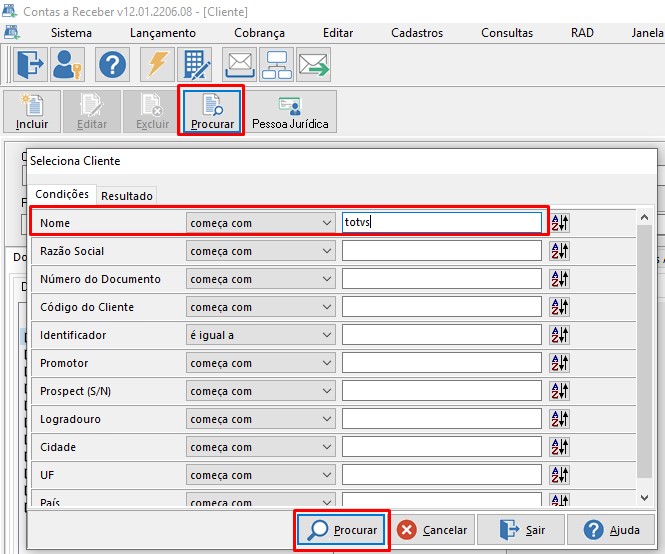The image size is (665, 554).
Task: Open the Razão Social condition dropdown
Action: pos(260,251)
